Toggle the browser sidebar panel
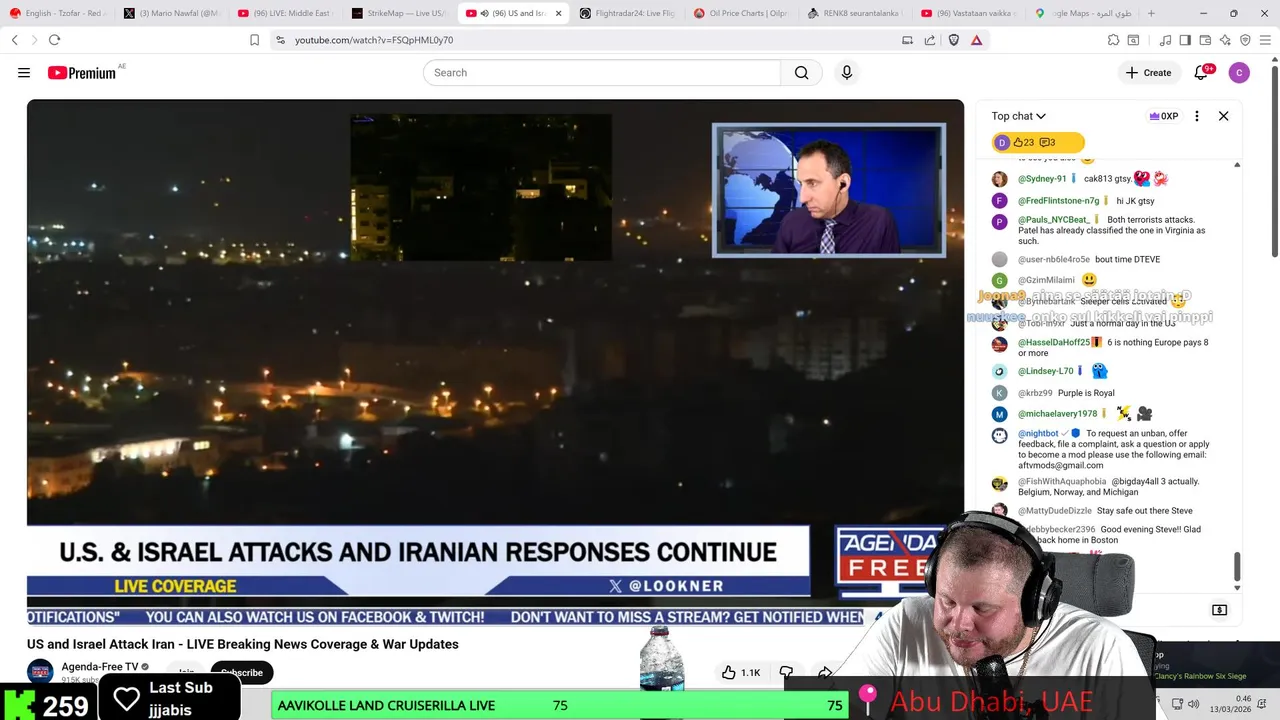 point(1185,40)
